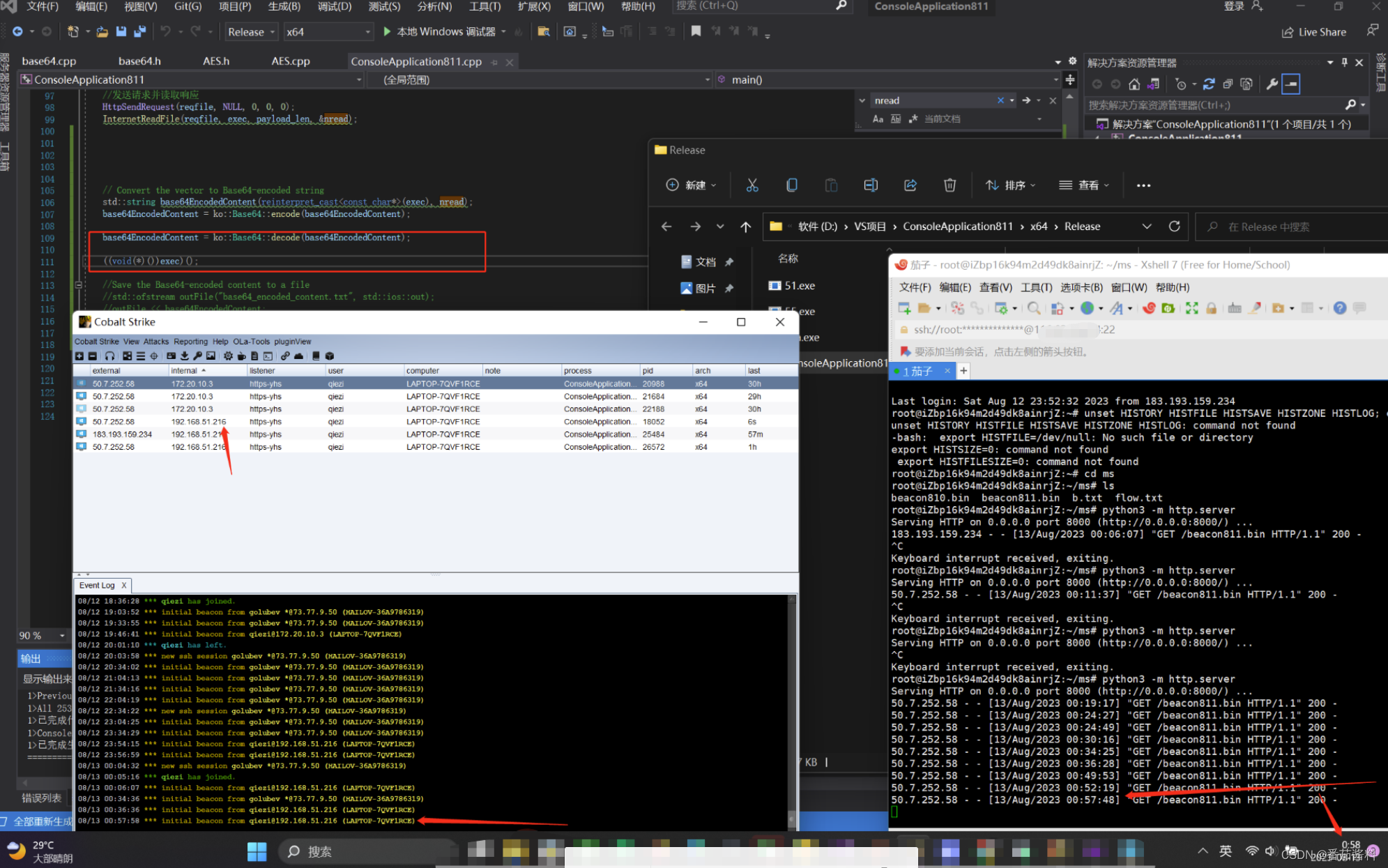Viewport: 1388px width, 868px height.
Task: Add new Xshell session tab plus button
Action: [x=963, y=371]
